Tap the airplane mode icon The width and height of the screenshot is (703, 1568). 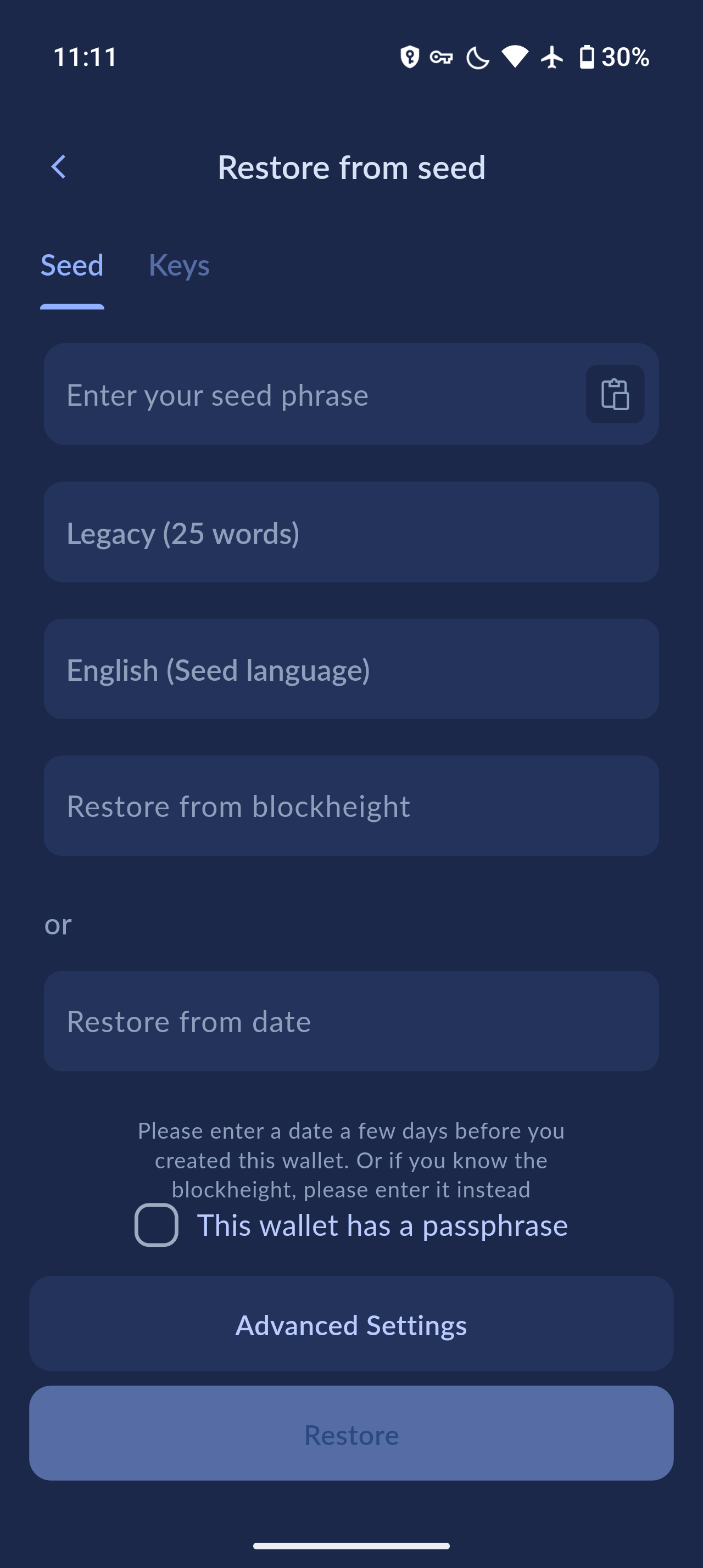[x=552, y=57]
